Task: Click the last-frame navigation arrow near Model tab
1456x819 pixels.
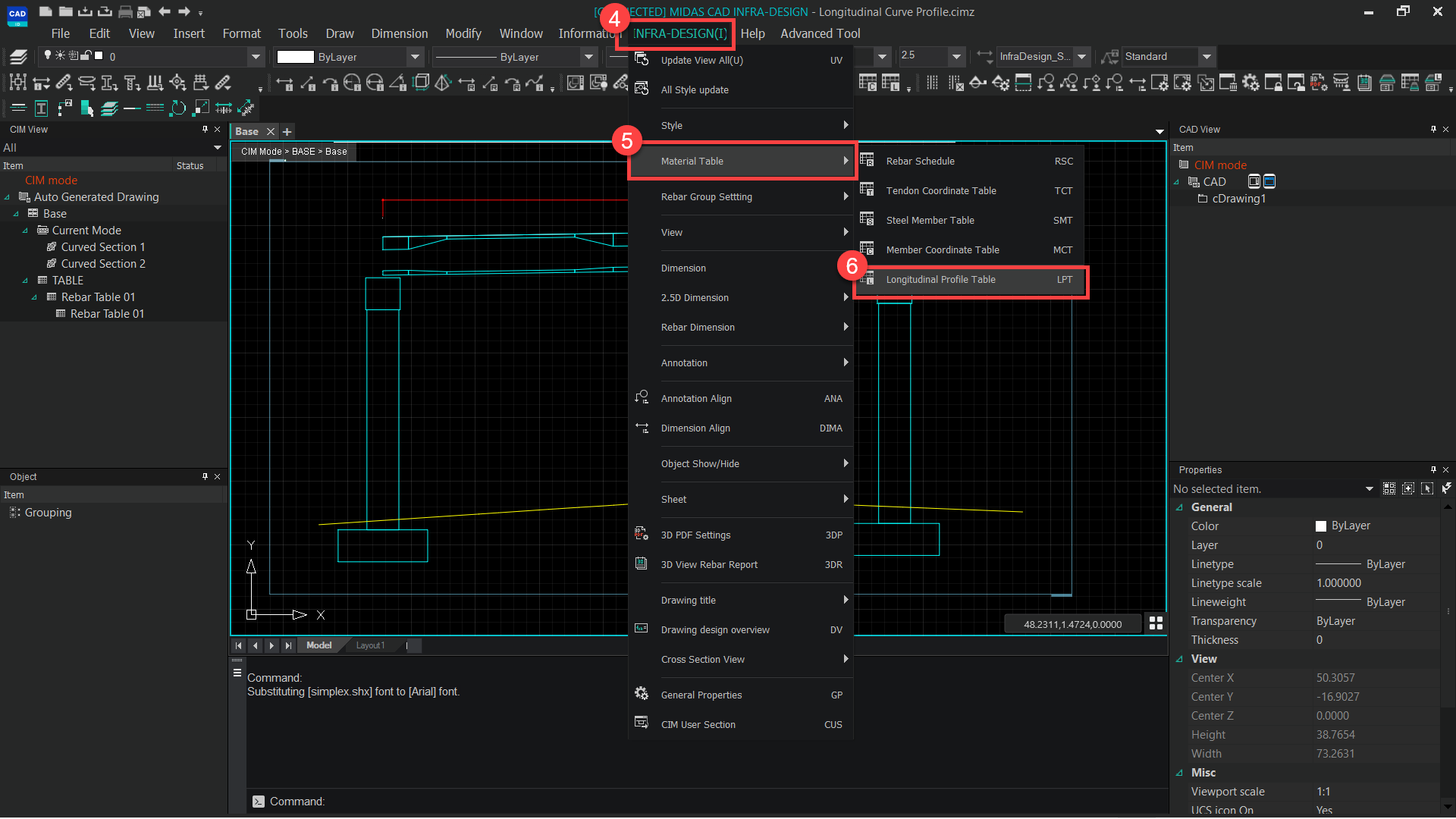Action: click(288, 645)
